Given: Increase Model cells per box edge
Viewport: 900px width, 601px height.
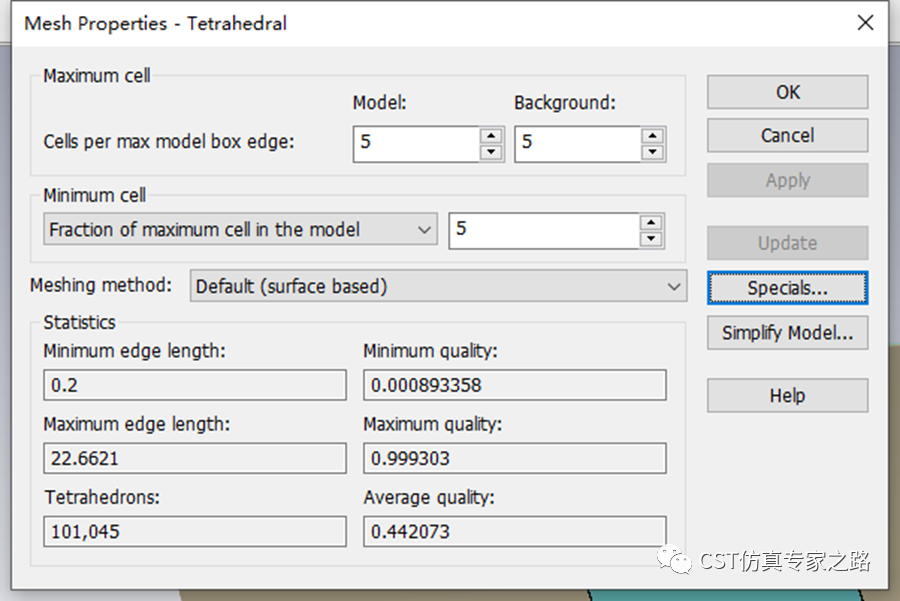Looking at the screenshot, I should (491, 135).
